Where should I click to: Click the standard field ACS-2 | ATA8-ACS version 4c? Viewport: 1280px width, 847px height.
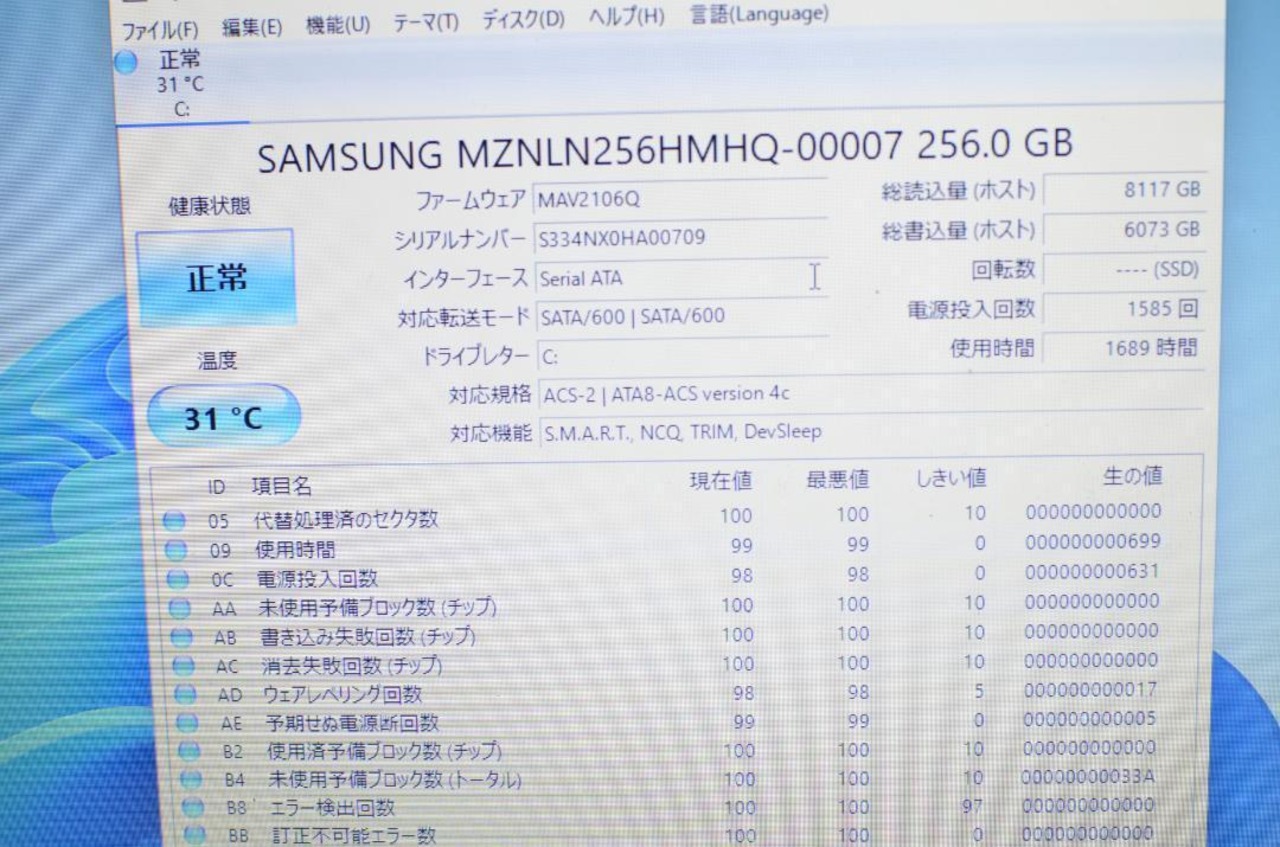(x=870, y=393)
